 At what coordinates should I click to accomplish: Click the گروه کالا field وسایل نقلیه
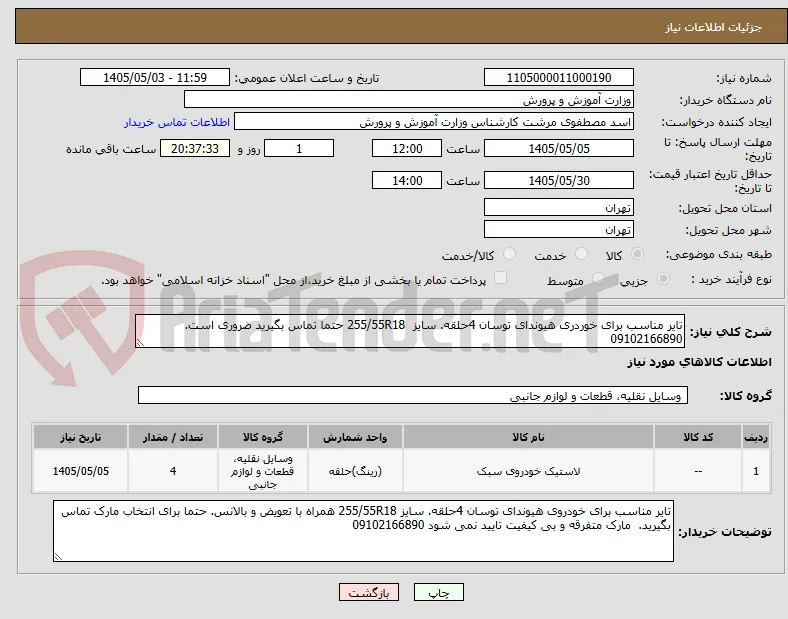pyautogui.click(x=413, y=395)
